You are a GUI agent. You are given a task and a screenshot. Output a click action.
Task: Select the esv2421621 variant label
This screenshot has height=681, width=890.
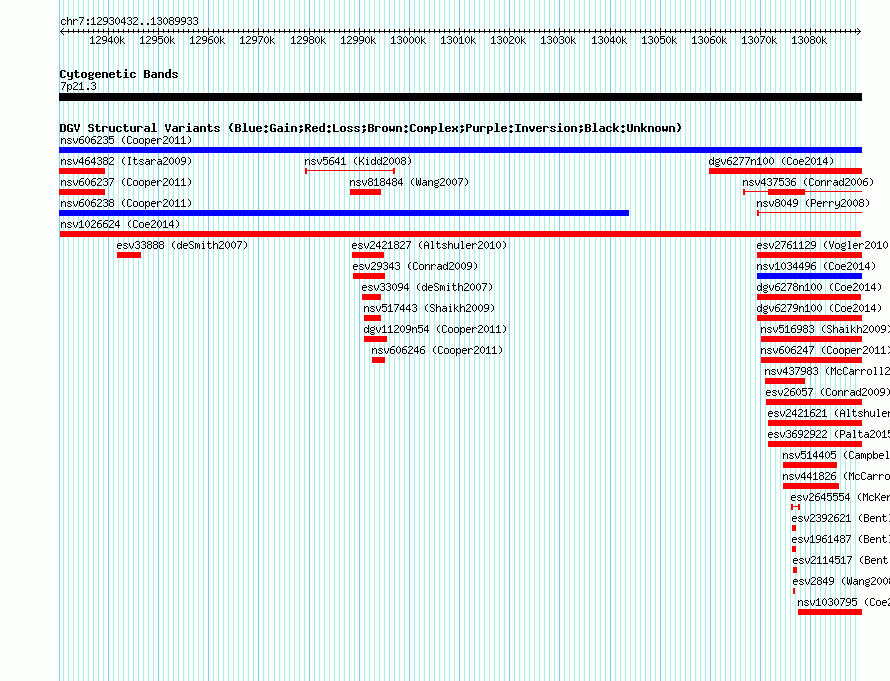[829, 413]
